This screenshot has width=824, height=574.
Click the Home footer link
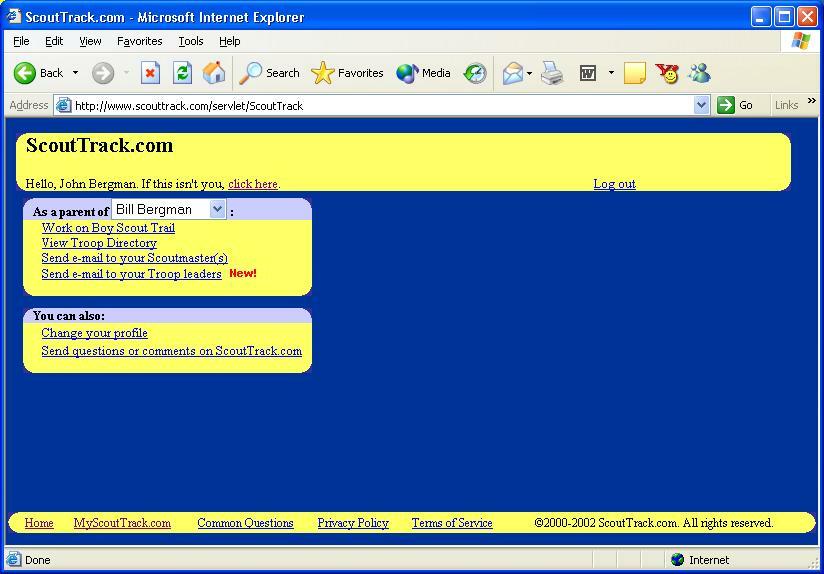(39, 523)
